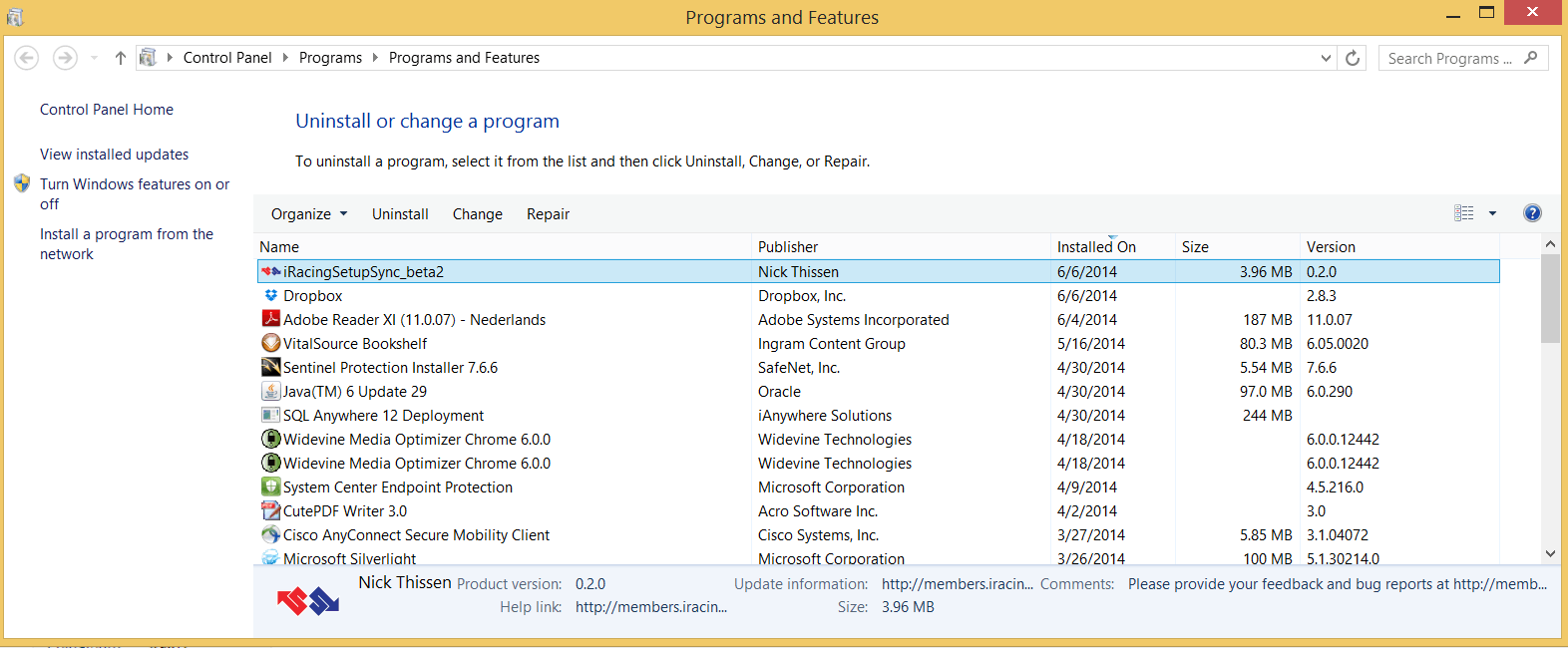Expand the view options dropdown arrow
This screenshot has width=1568, height=648.
(x=1492, y=213)
